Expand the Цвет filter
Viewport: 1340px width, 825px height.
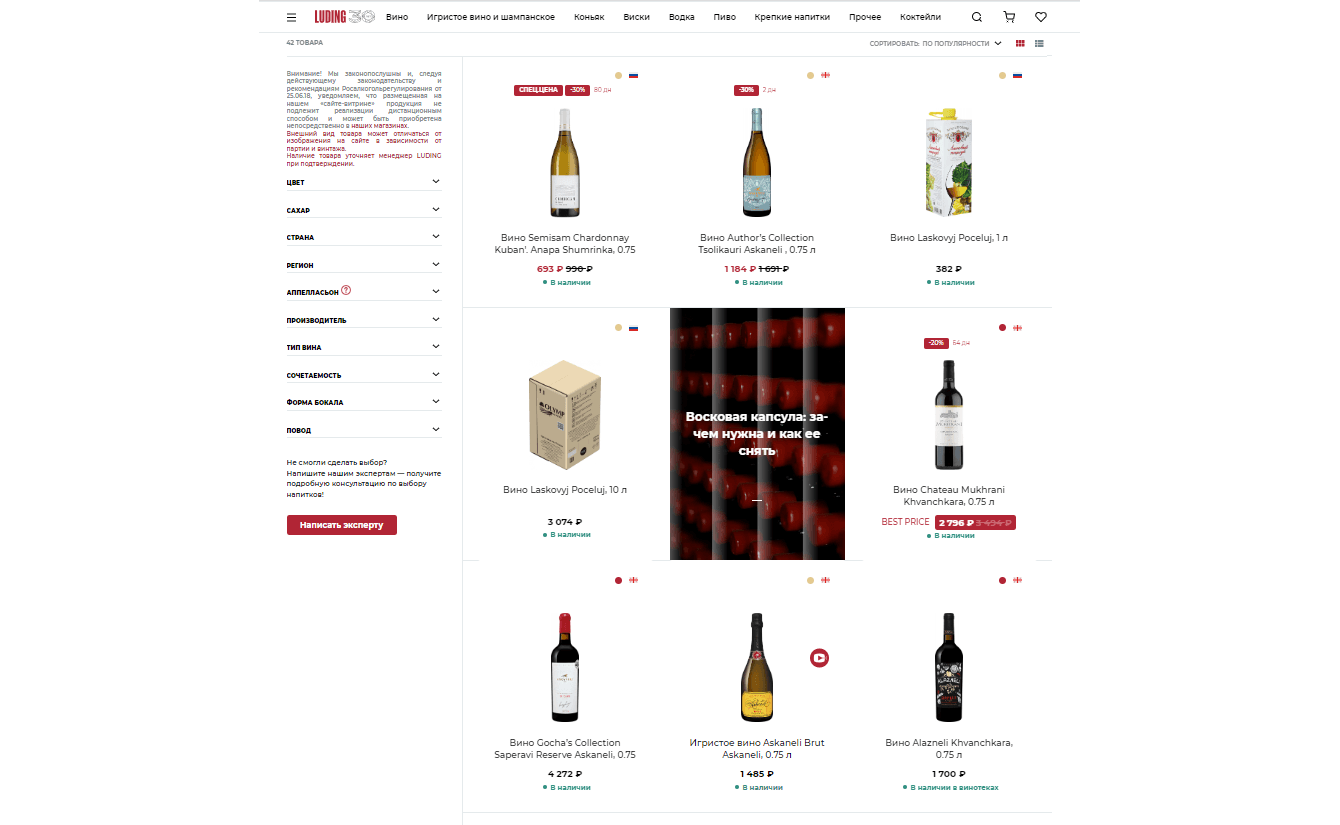point(364,182)
